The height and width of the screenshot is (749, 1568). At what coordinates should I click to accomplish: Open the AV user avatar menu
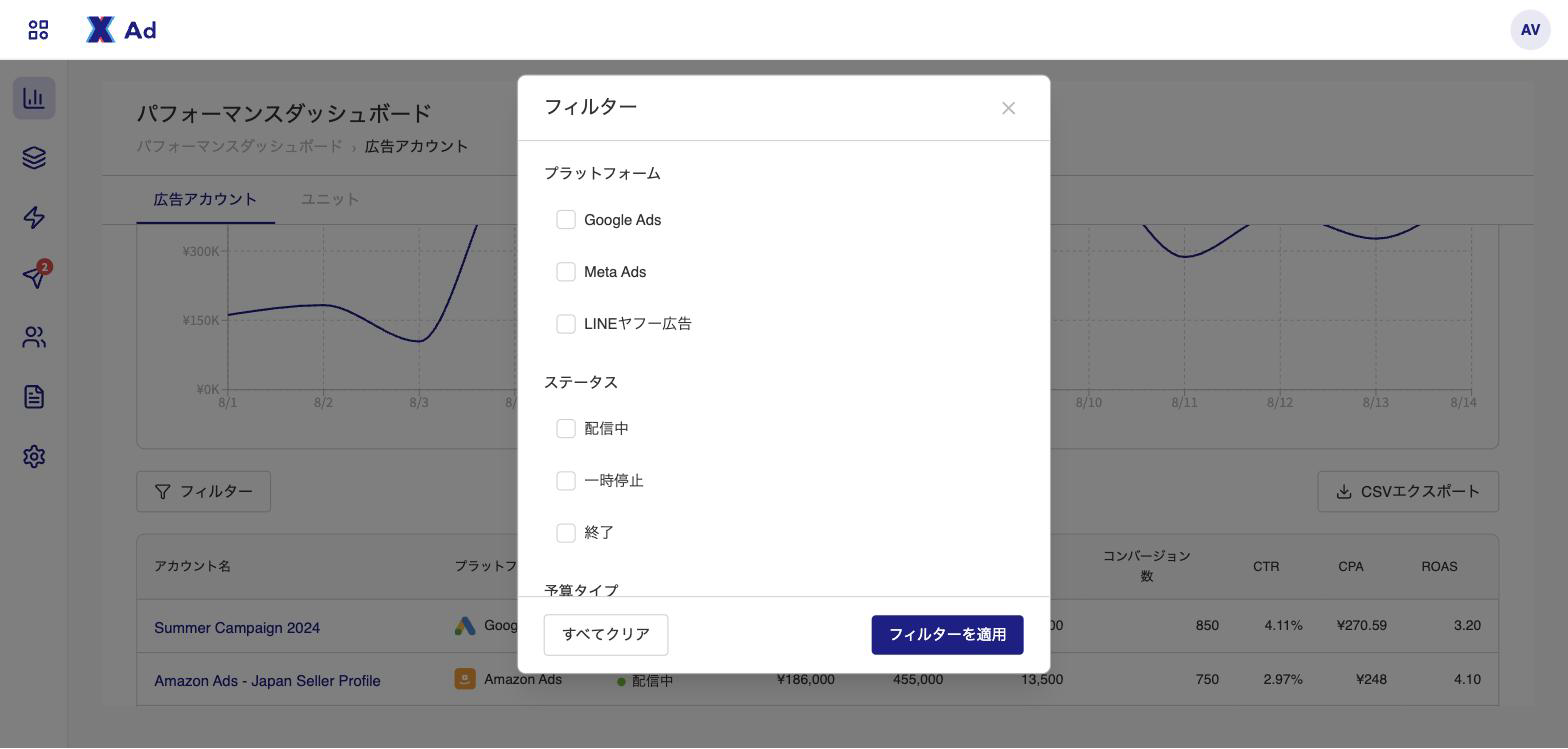(1530, 30)
